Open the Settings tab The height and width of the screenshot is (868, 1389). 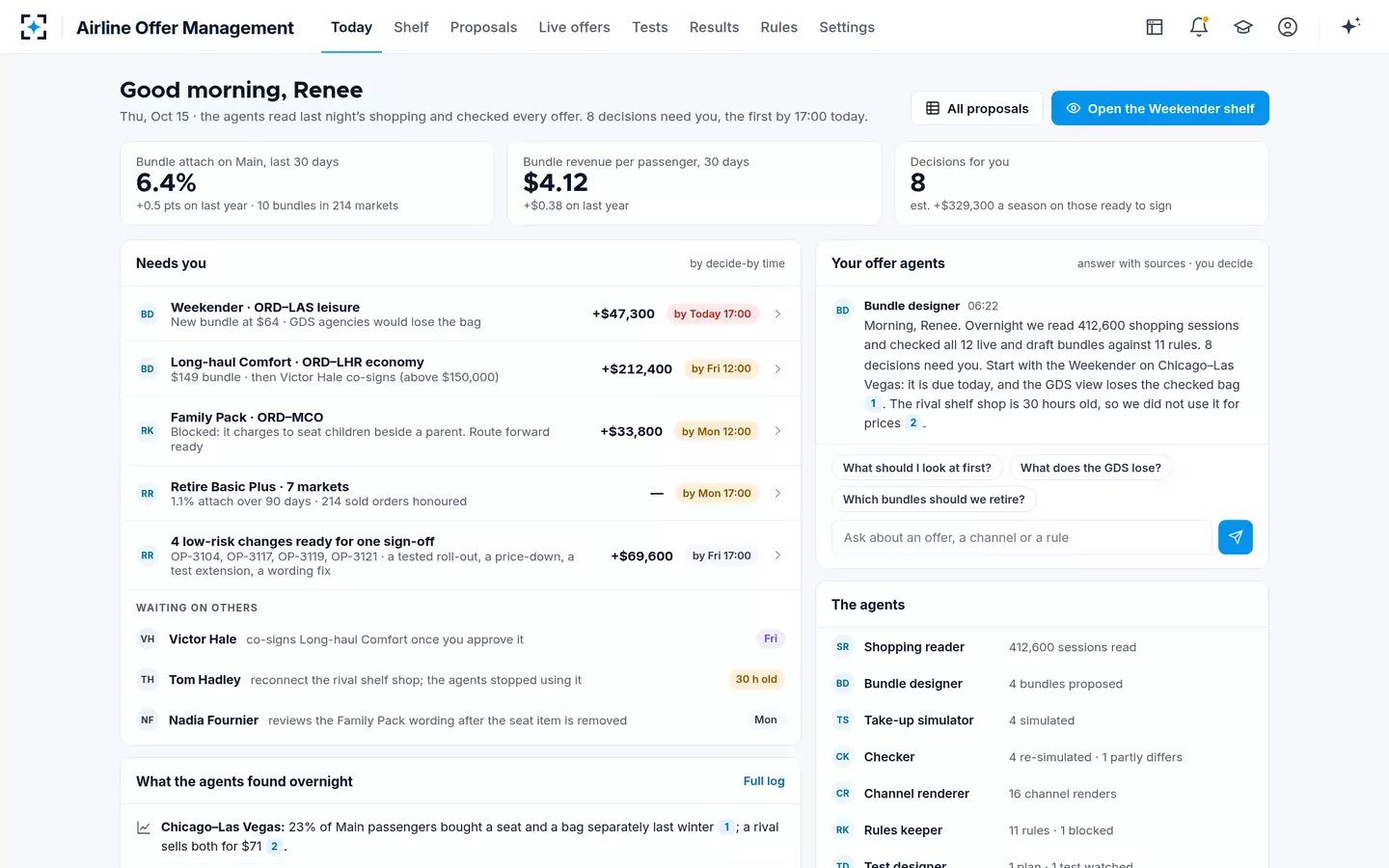pos(847,27)
